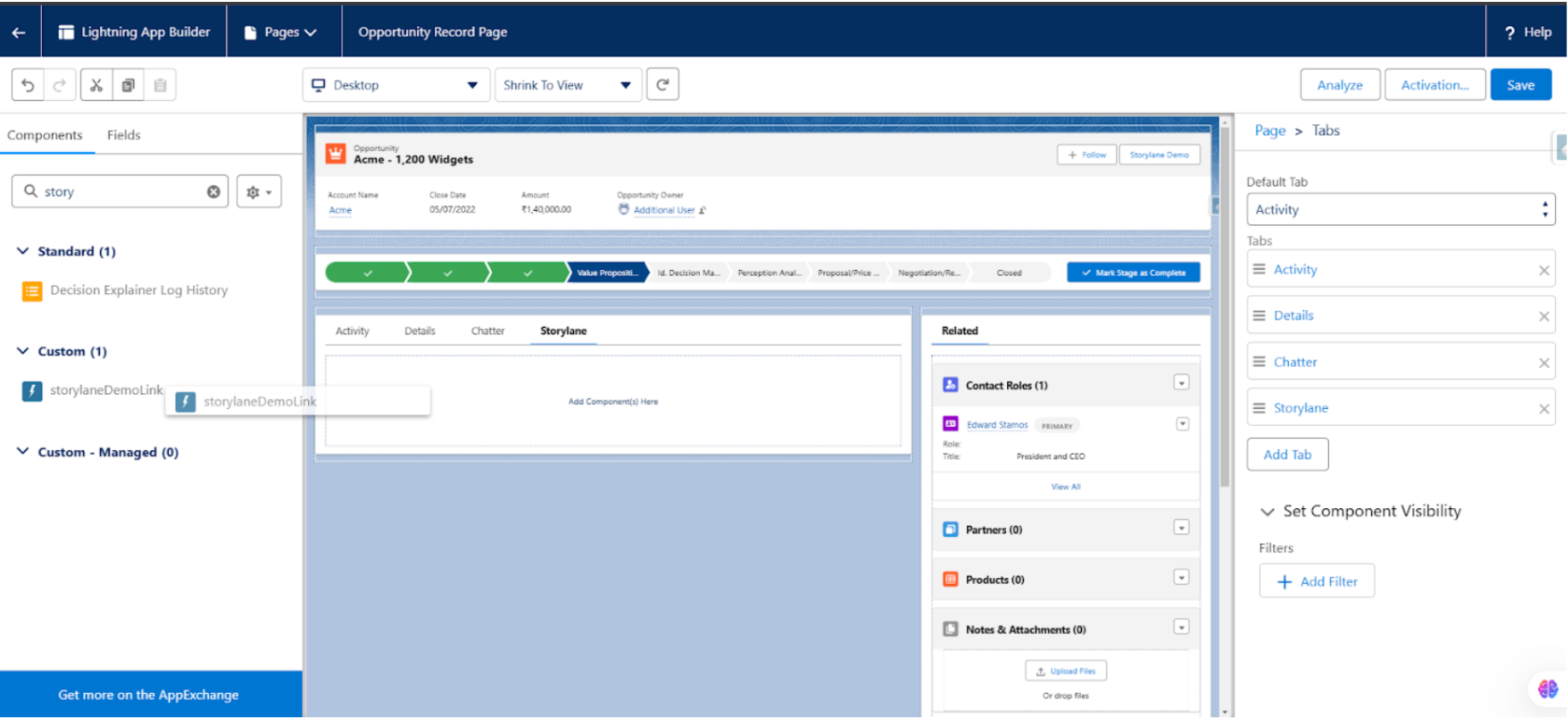Image resolution: width=1568 pixels, height=721 pixels.
Task: Click the undo icon in toolbar
Action: 28,85
